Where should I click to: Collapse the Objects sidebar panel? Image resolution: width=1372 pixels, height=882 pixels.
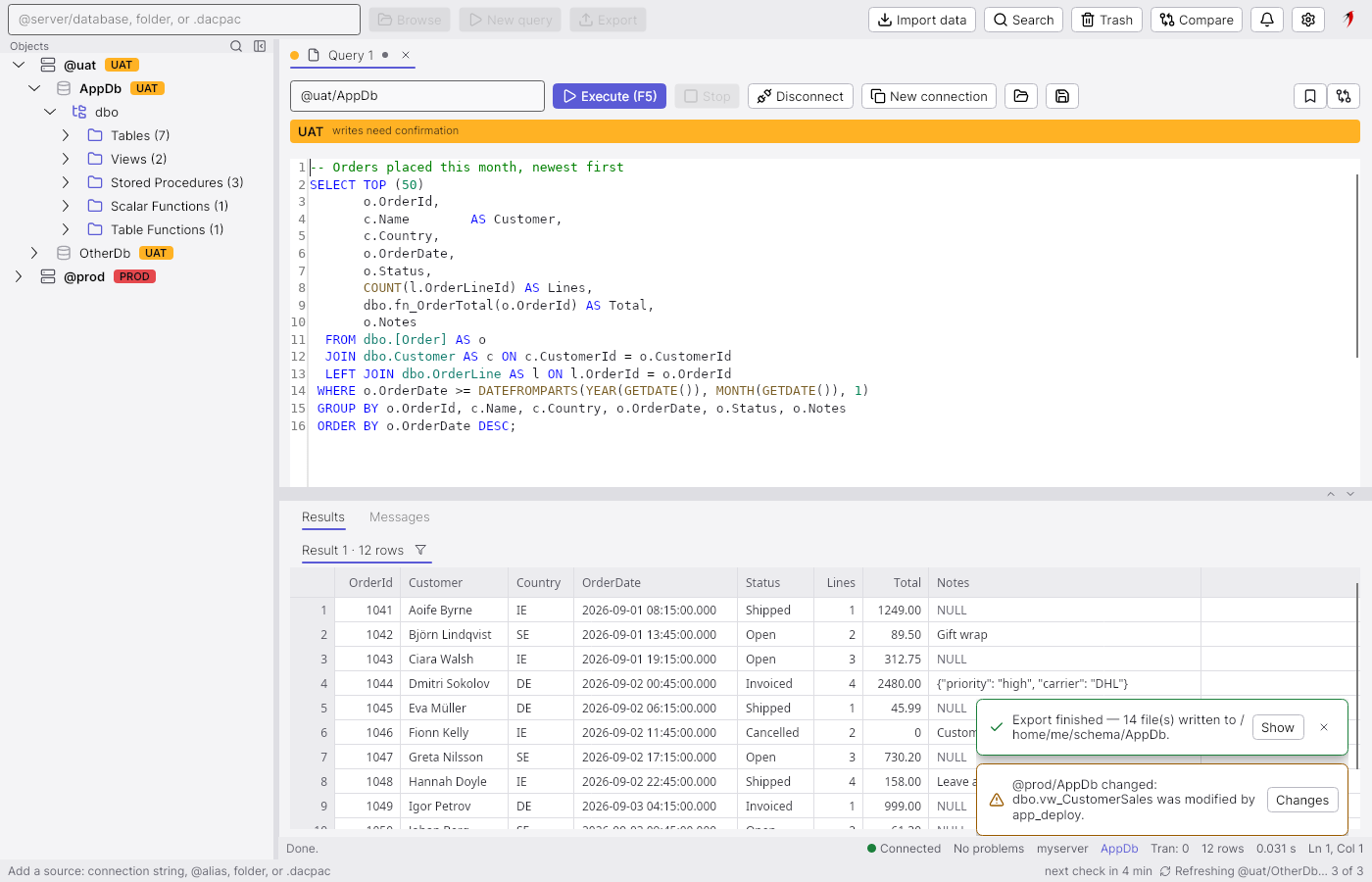(260, 46)
